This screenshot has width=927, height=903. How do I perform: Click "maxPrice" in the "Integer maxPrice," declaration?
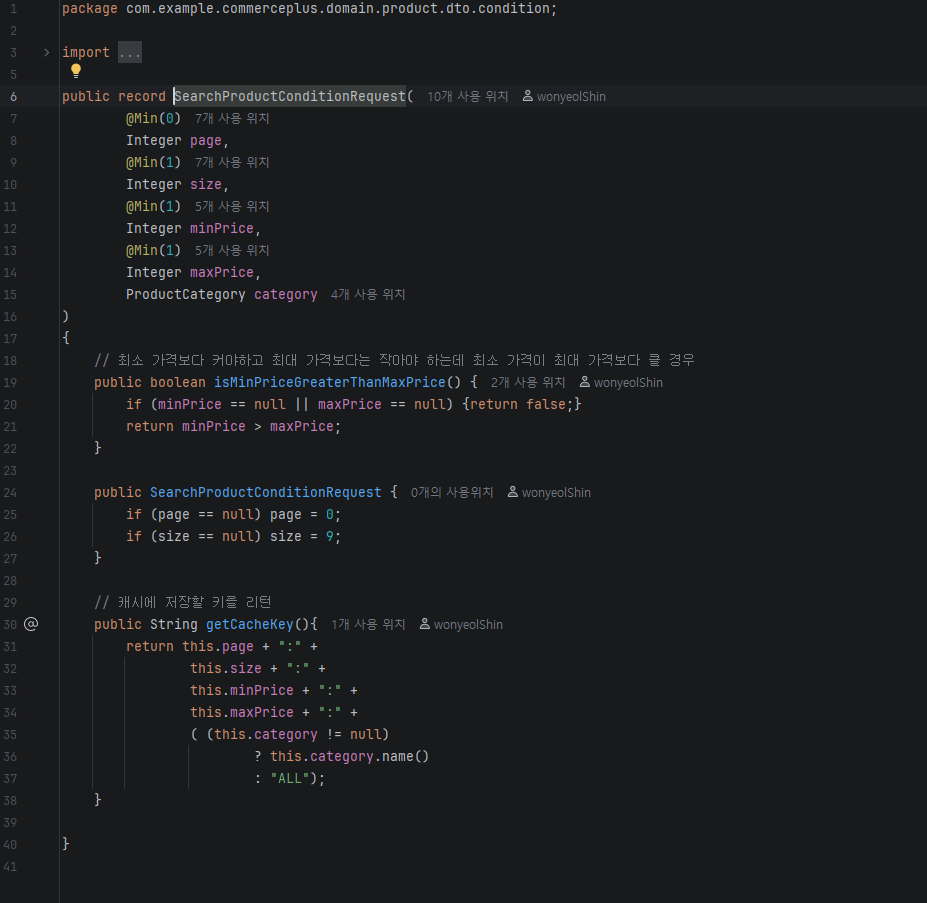click(222, 273)
